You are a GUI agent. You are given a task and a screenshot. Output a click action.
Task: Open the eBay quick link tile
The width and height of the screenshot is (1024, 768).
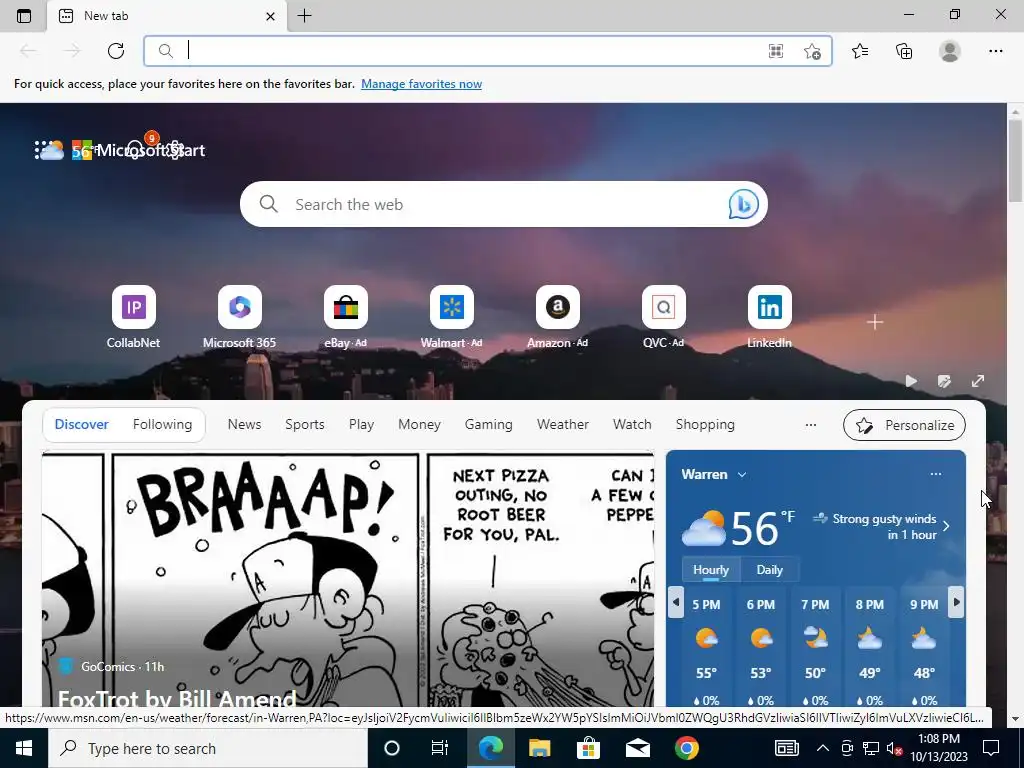click(345, 317)
